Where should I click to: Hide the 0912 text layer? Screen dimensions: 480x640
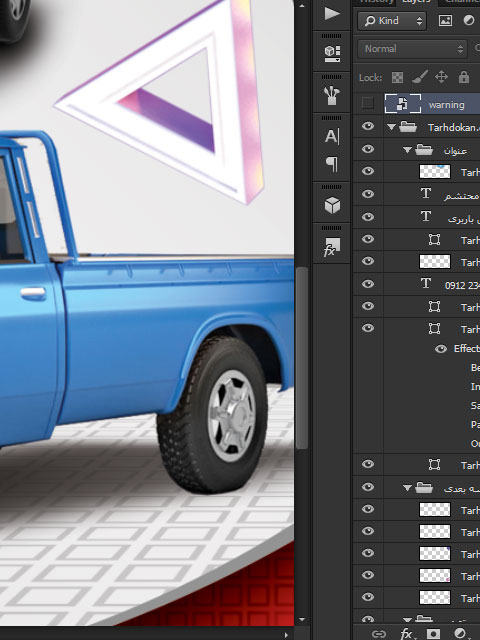(x=368, y=283)
